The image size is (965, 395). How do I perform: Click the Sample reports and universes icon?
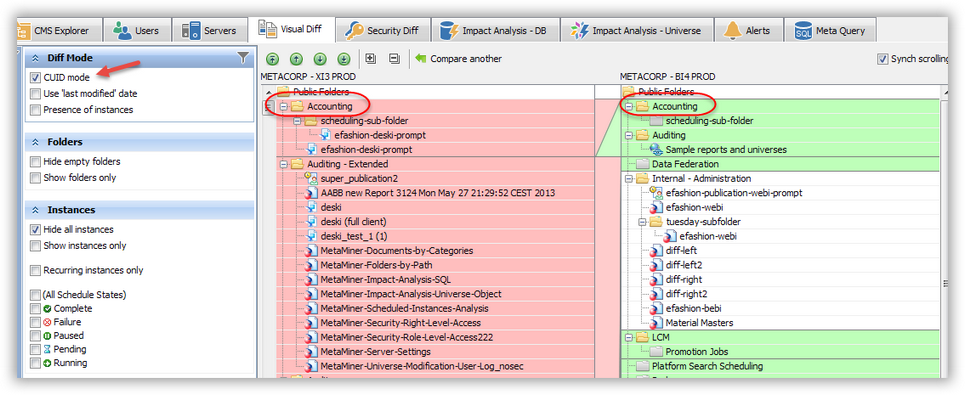pyautogui.click(x=656, y=150)
